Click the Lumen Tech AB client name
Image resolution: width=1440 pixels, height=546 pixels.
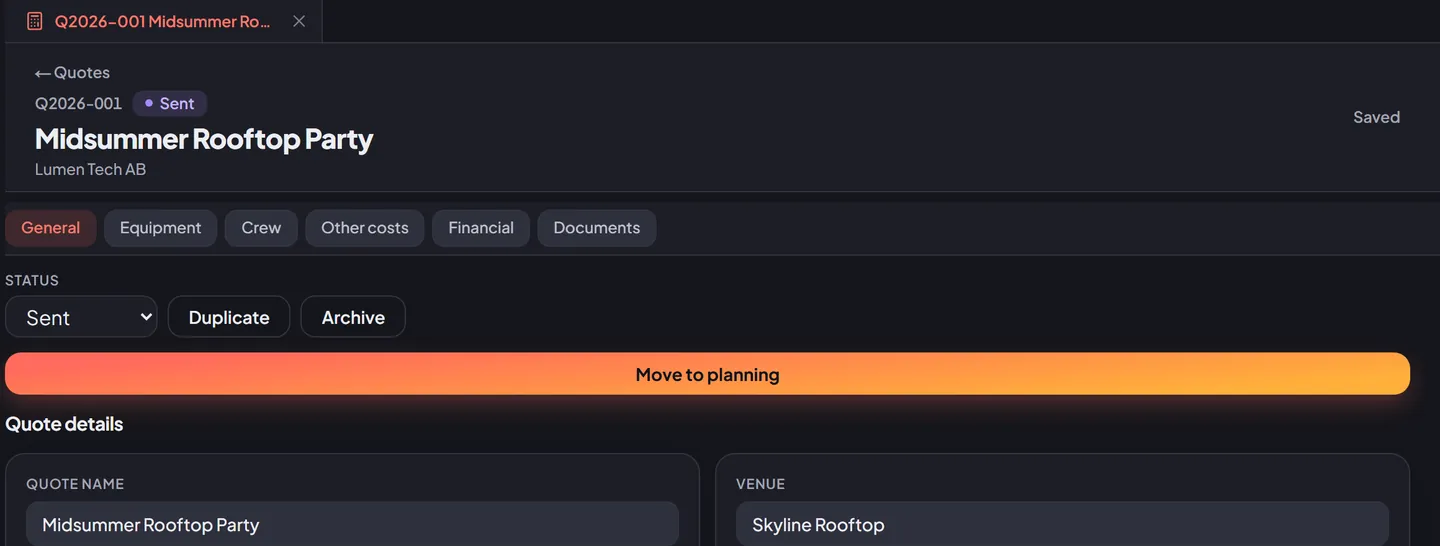click(x=90, y=169)
